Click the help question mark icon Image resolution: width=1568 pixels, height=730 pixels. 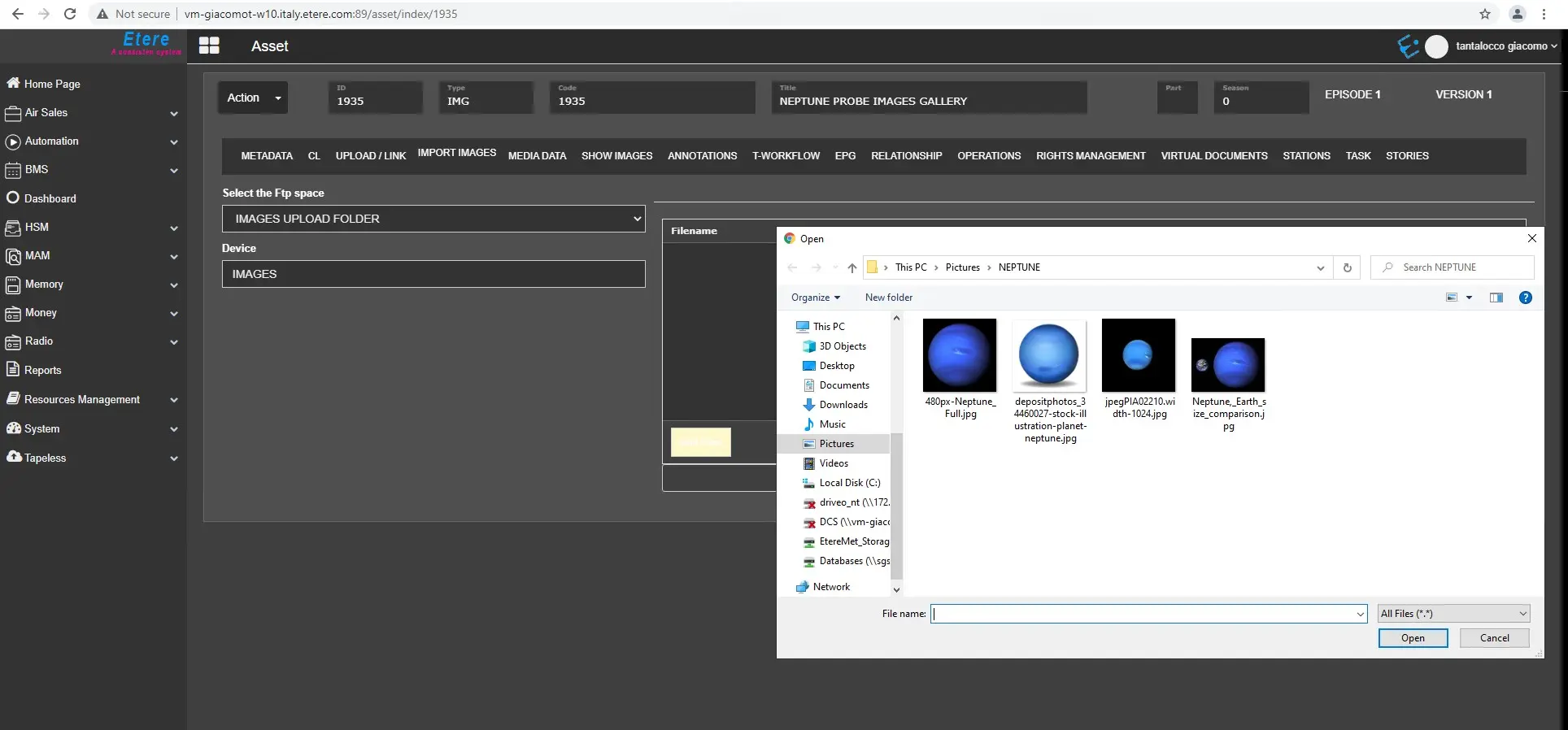[x=1525, y=298]
